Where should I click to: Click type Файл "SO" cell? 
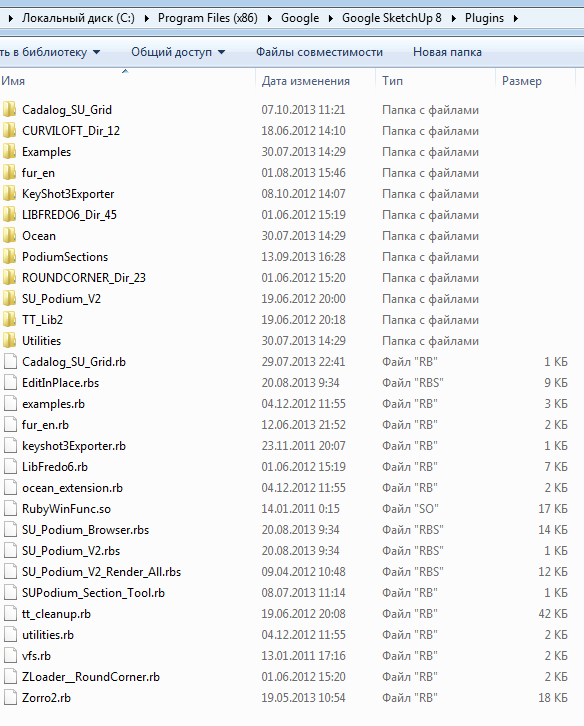pyautogui.click(x=410, y=509)
